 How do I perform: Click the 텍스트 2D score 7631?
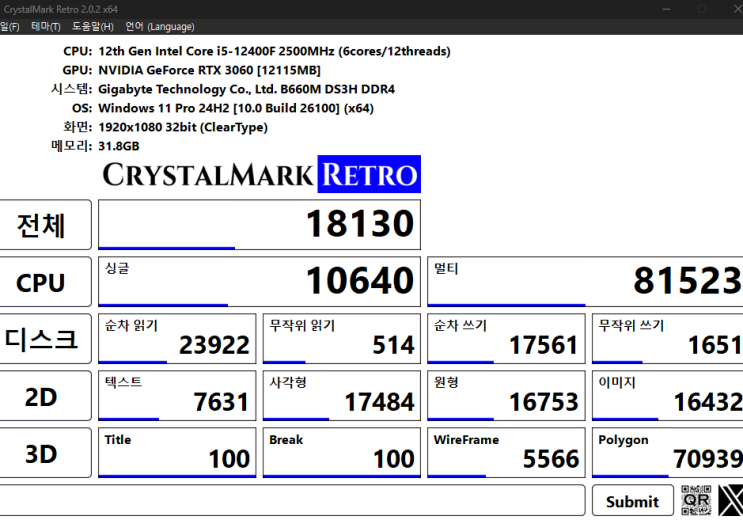click(x=177, y=396)
